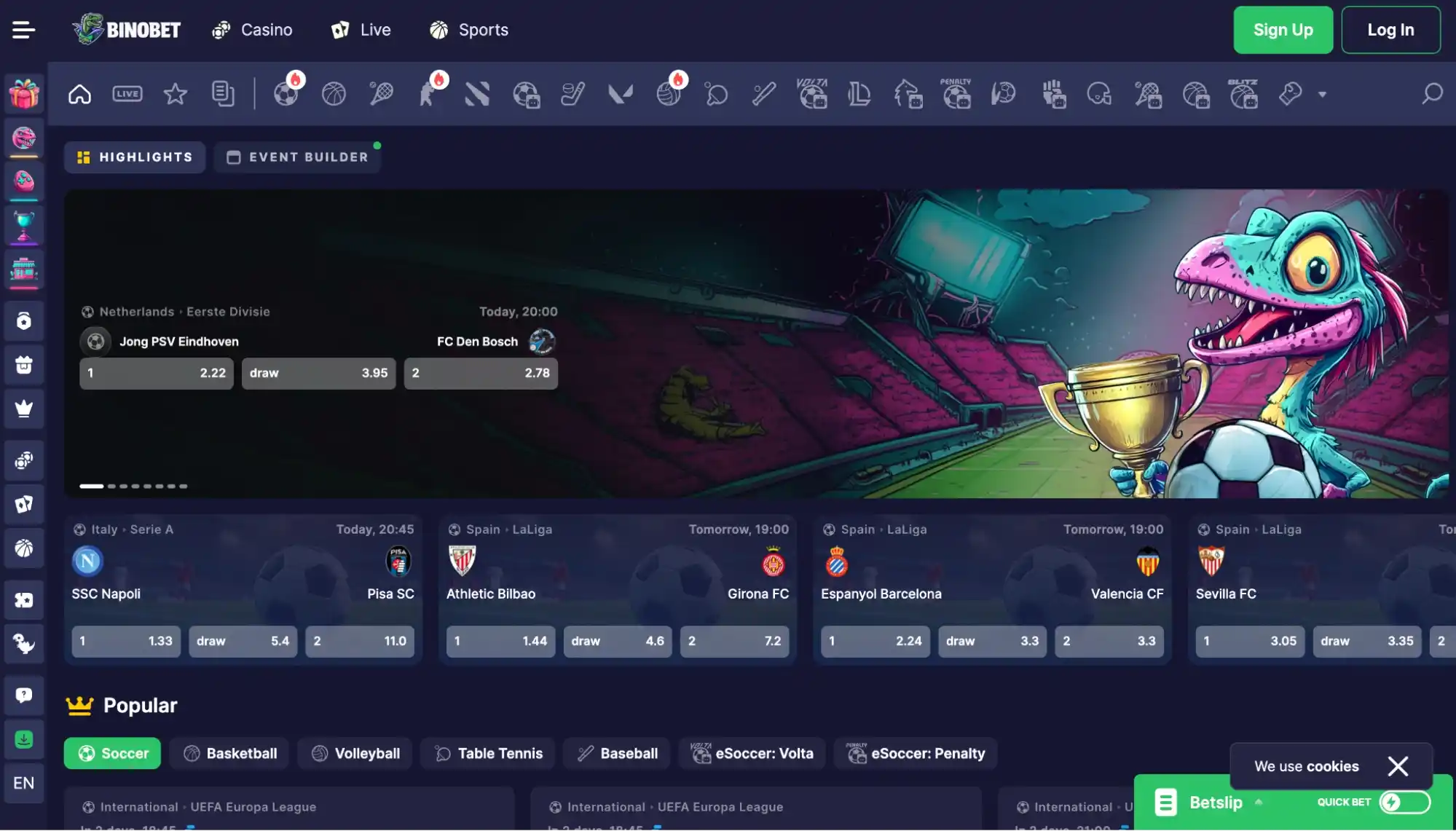Open the basketball sport icon

pos(334,94)
